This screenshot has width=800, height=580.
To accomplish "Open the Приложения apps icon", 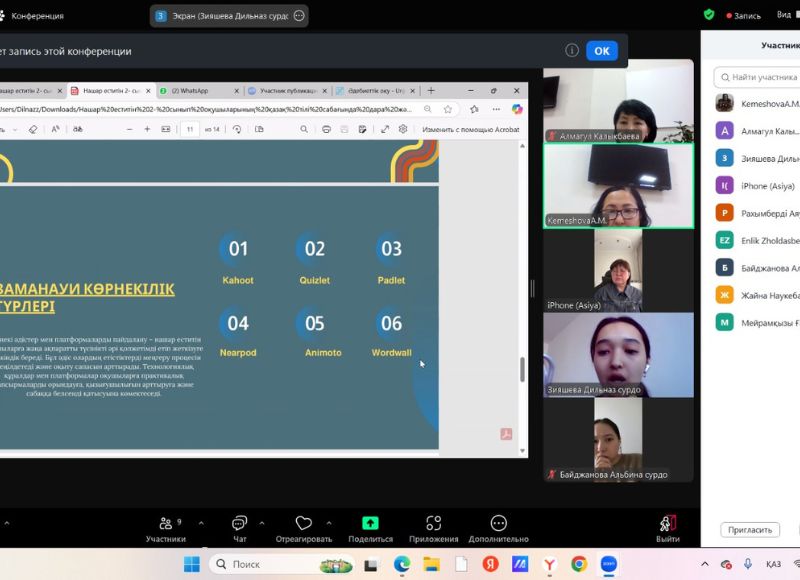I will [434, 523].
